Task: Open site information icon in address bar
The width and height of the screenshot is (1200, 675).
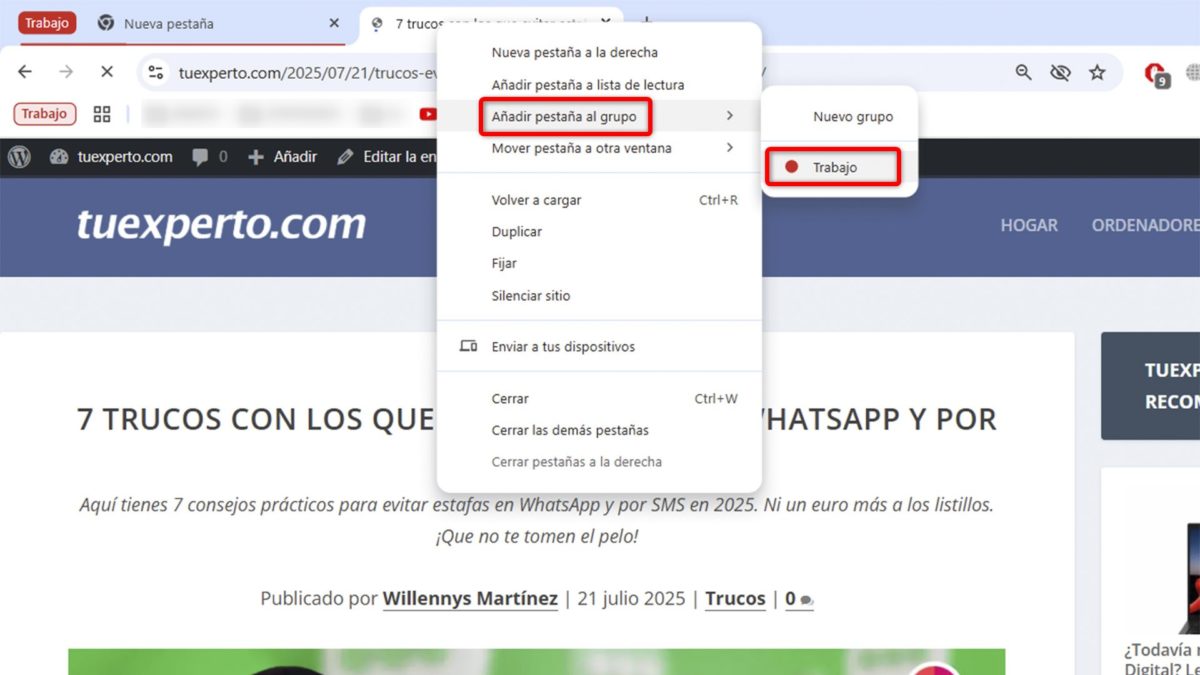Action: pyautogui.click(x=155, y=72)
